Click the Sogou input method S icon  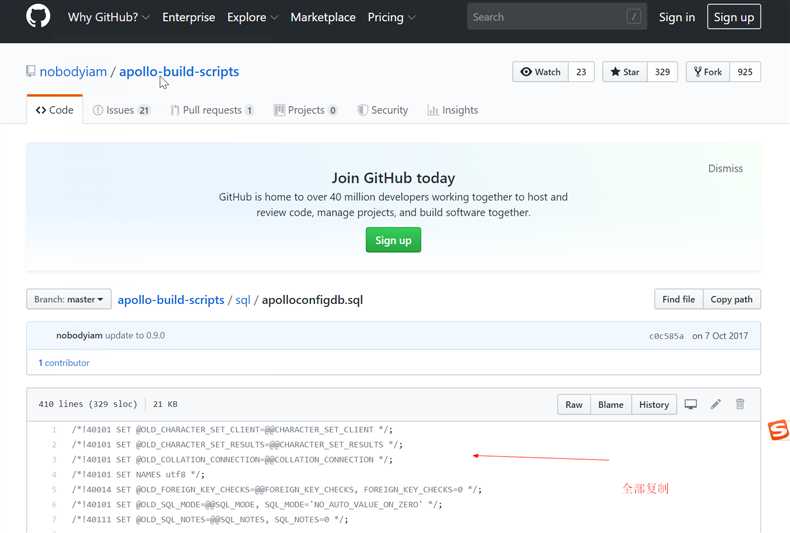coord(778,430)
